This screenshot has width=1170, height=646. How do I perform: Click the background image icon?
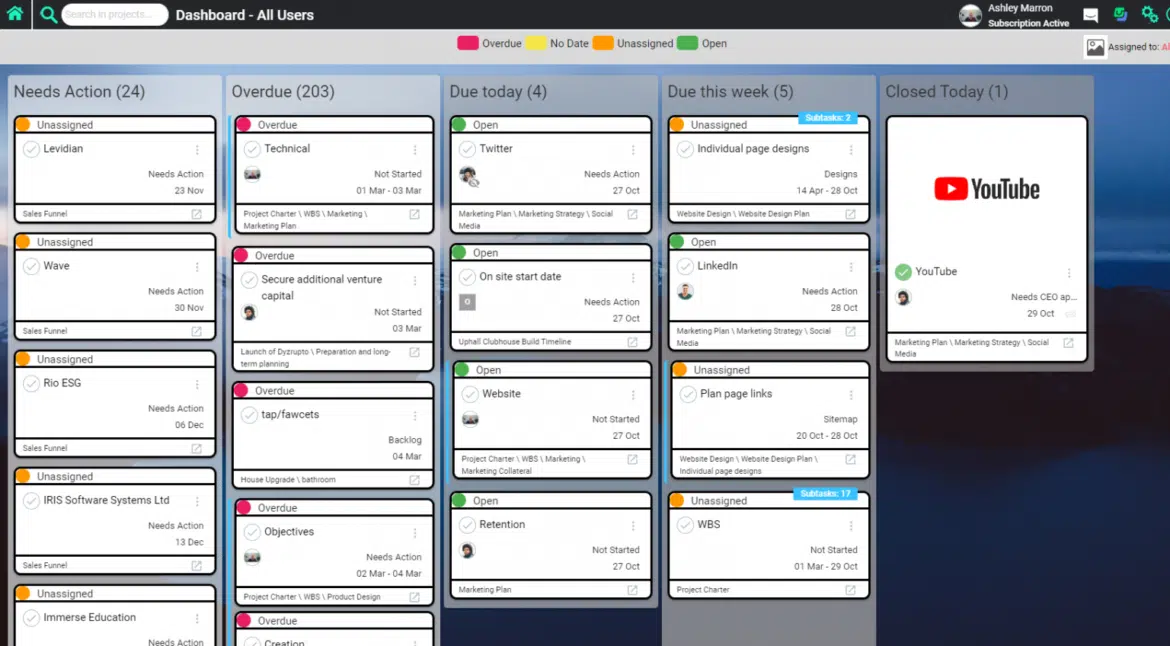pos(1095,47)
